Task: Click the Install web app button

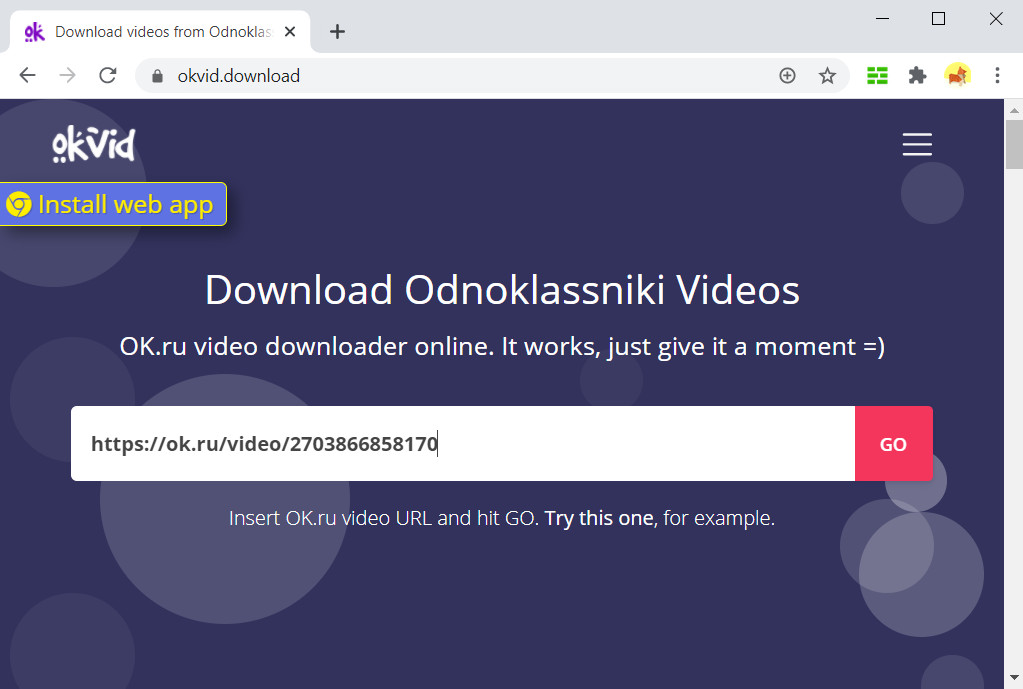Action: click(112, 204)
